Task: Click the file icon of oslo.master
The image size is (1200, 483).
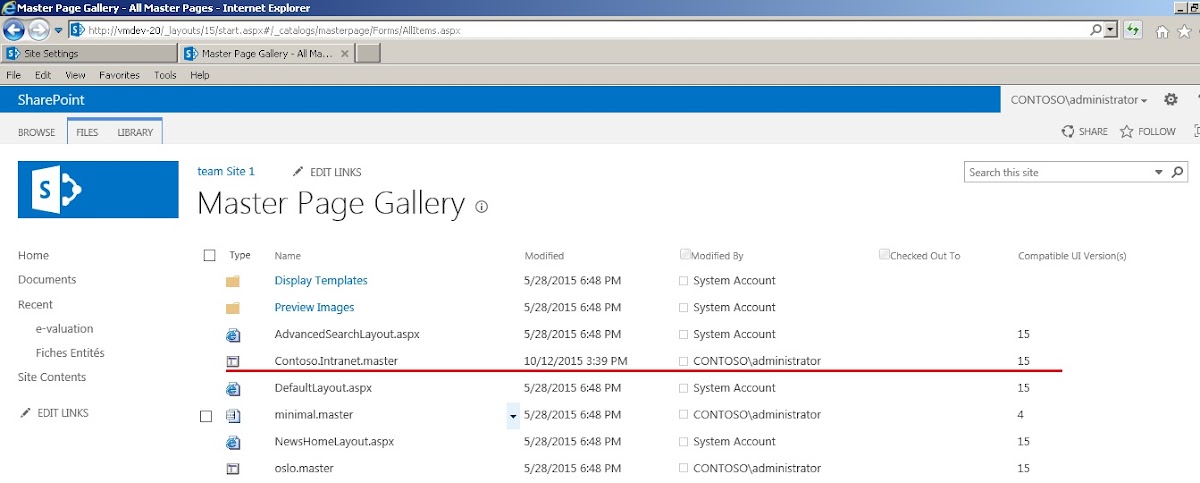Action: pyautogui.click(x=233, y=468)
